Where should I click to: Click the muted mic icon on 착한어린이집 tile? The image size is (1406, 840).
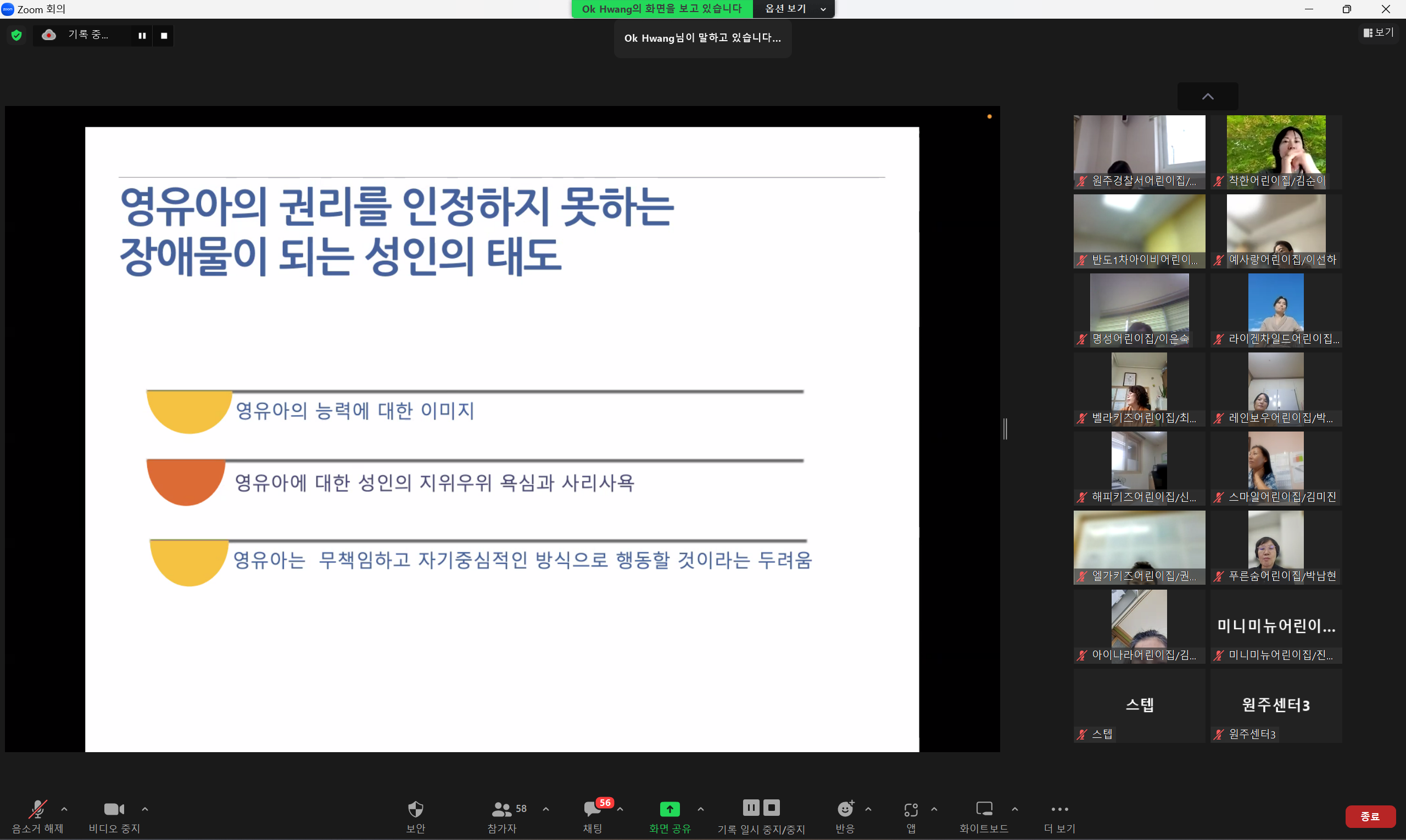coord(1219,181)
